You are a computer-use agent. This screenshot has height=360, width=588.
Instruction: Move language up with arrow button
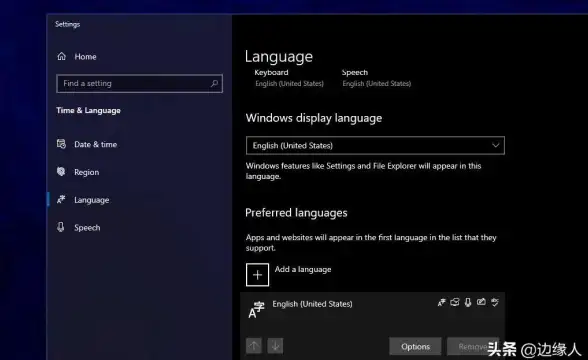point(254,346)
